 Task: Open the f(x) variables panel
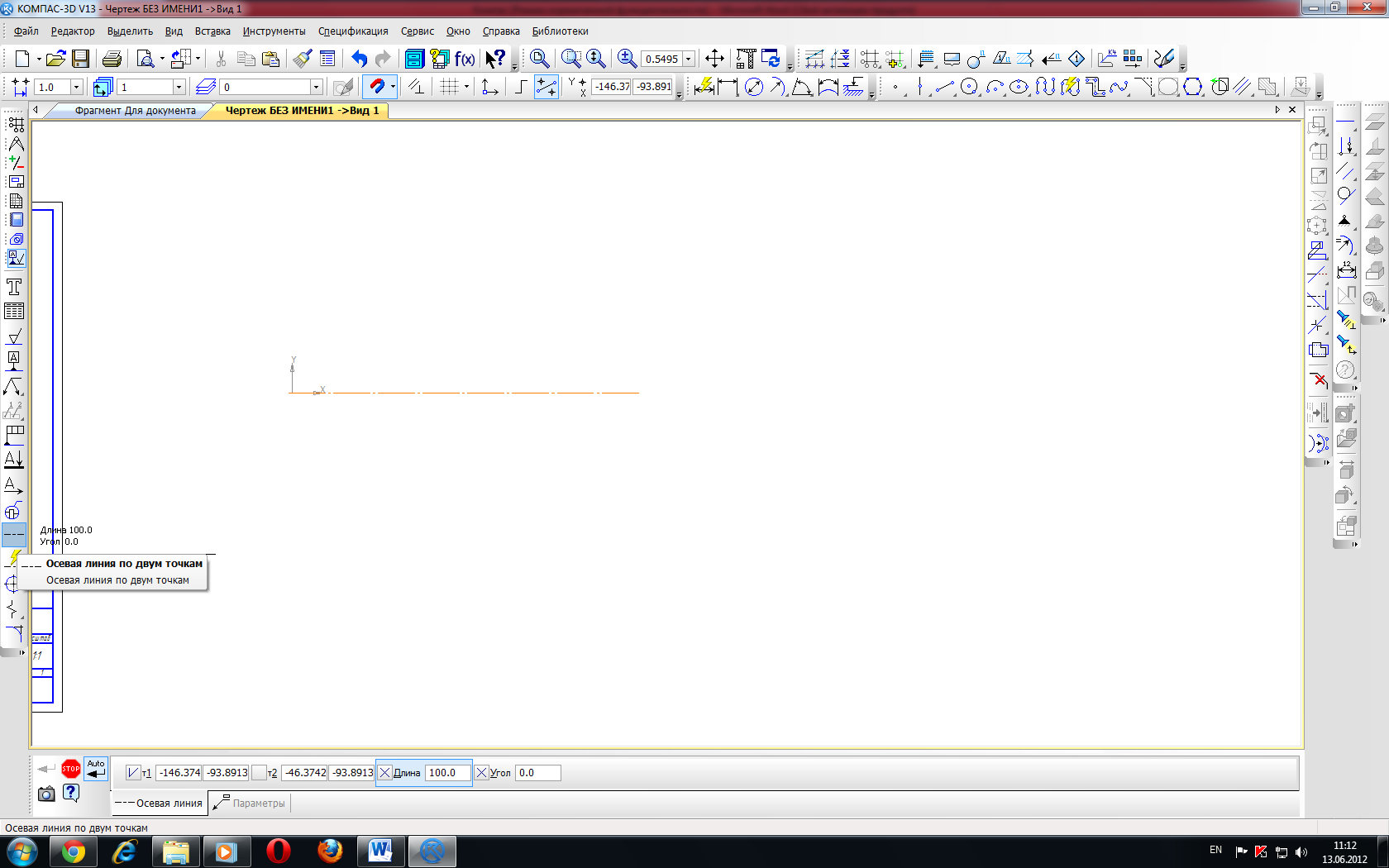[465, 59]
